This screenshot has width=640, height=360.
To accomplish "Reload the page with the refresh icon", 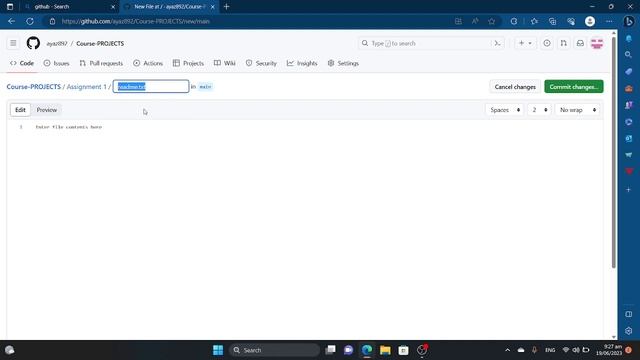I will [x=30, y=21].
